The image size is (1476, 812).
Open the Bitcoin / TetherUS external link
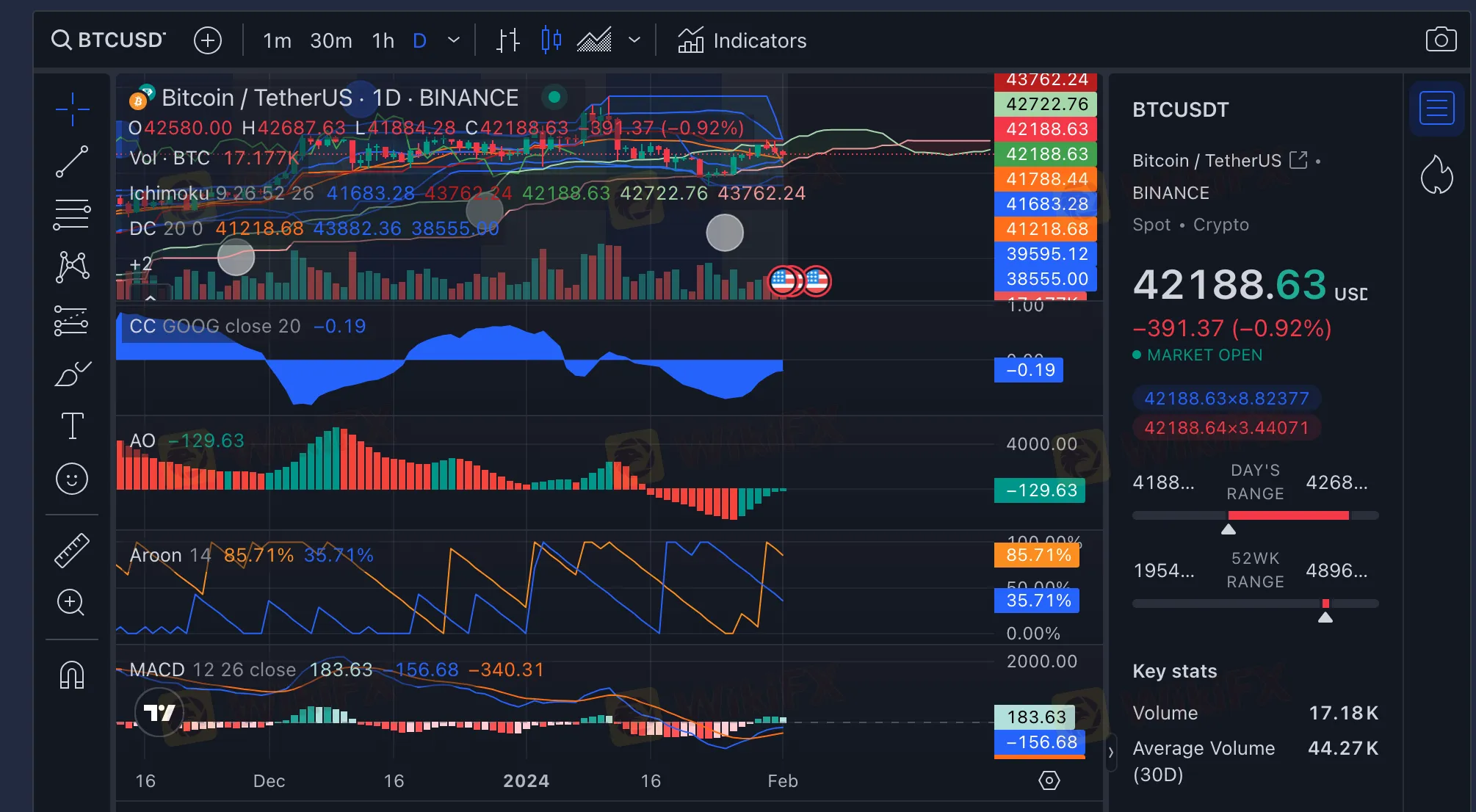coord(1298,159)
